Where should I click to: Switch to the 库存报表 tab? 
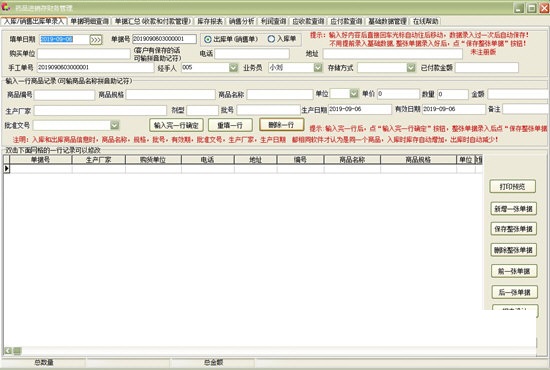click(210, 21)
